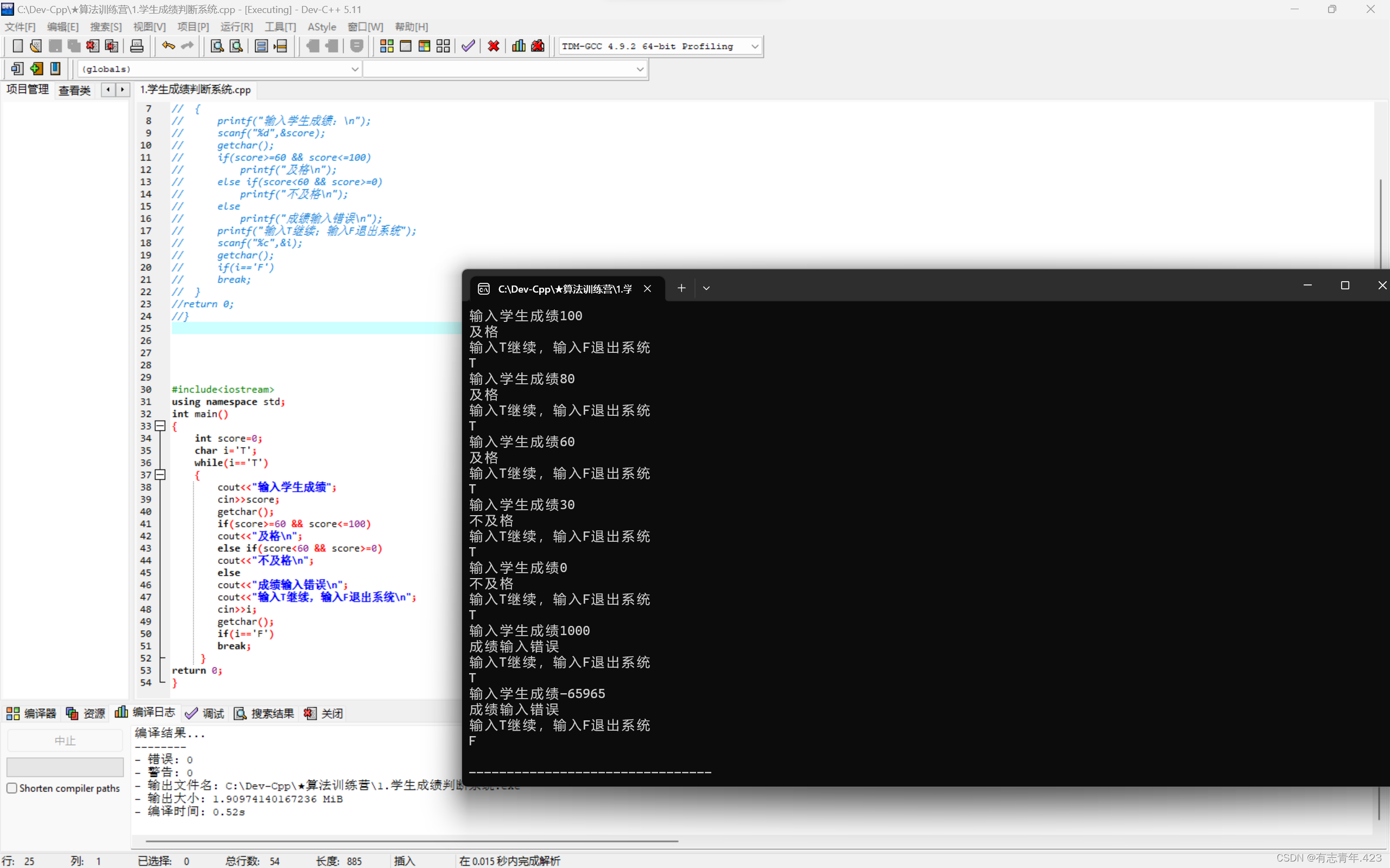Click the blue bookmark icon in second toolbar

55,69
